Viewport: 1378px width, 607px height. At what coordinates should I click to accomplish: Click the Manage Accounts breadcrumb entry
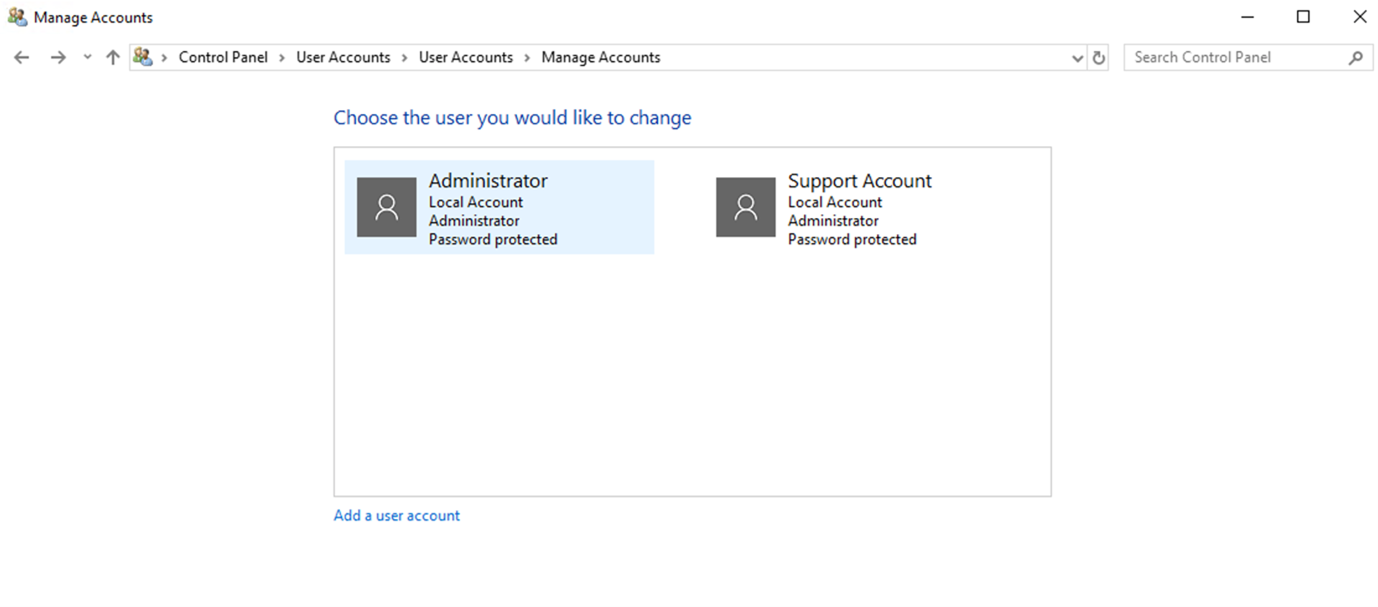tap(600, 57)
